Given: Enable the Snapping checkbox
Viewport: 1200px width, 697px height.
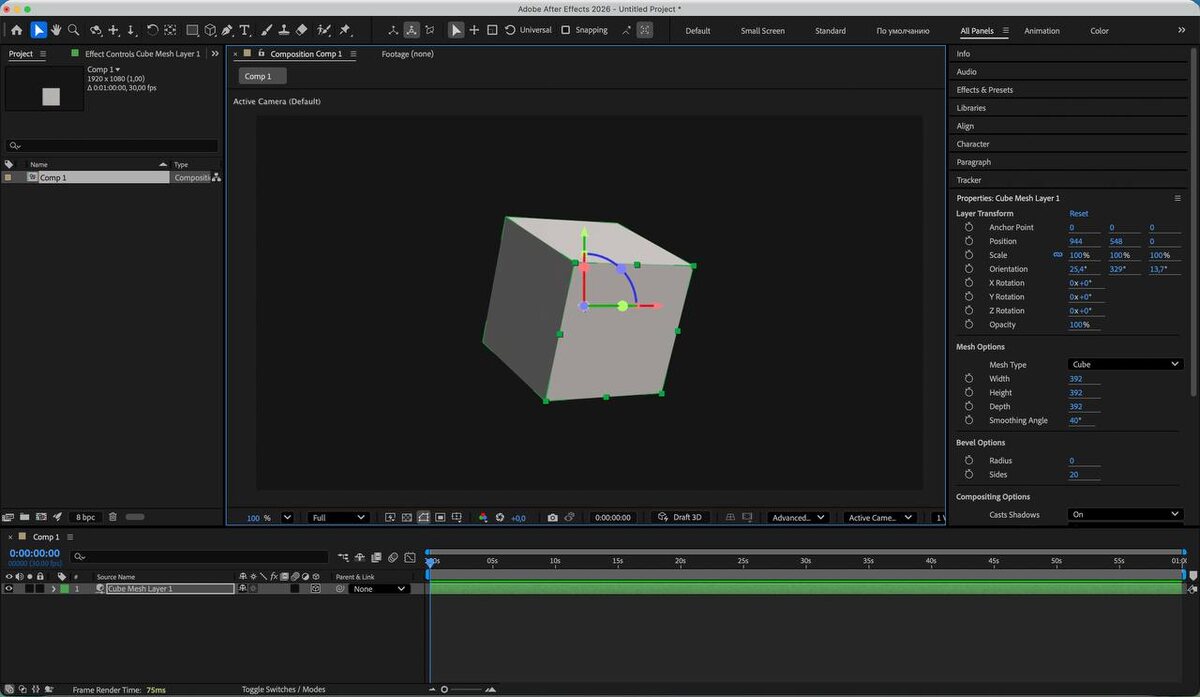Looking at the screenshot, I should [x=565, y=30].
